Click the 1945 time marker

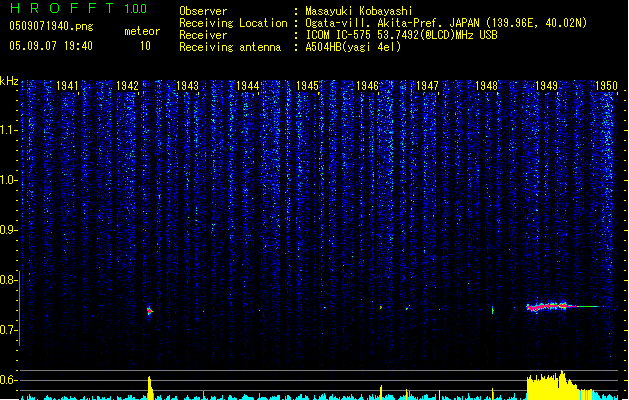tap(307, 86)
